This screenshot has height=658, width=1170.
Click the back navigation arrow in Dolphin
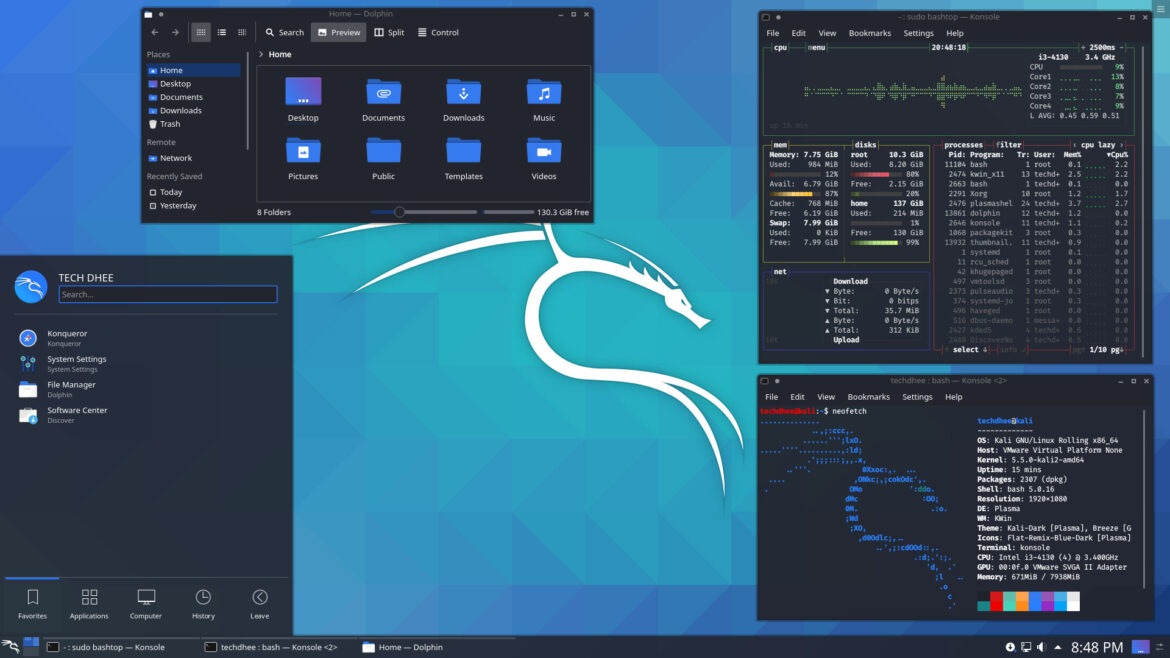(155, 32)
